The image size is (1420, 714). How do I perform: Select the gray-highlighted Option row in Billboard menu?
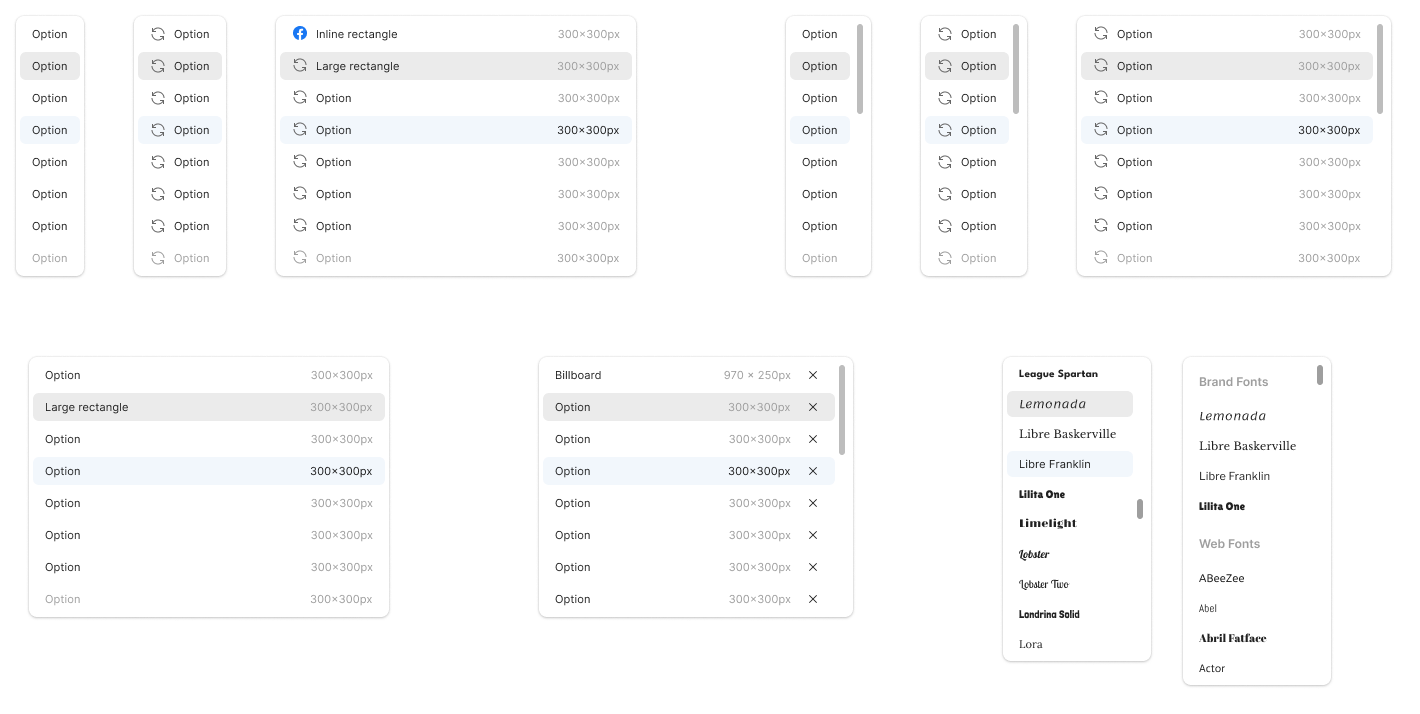point(689,407)
